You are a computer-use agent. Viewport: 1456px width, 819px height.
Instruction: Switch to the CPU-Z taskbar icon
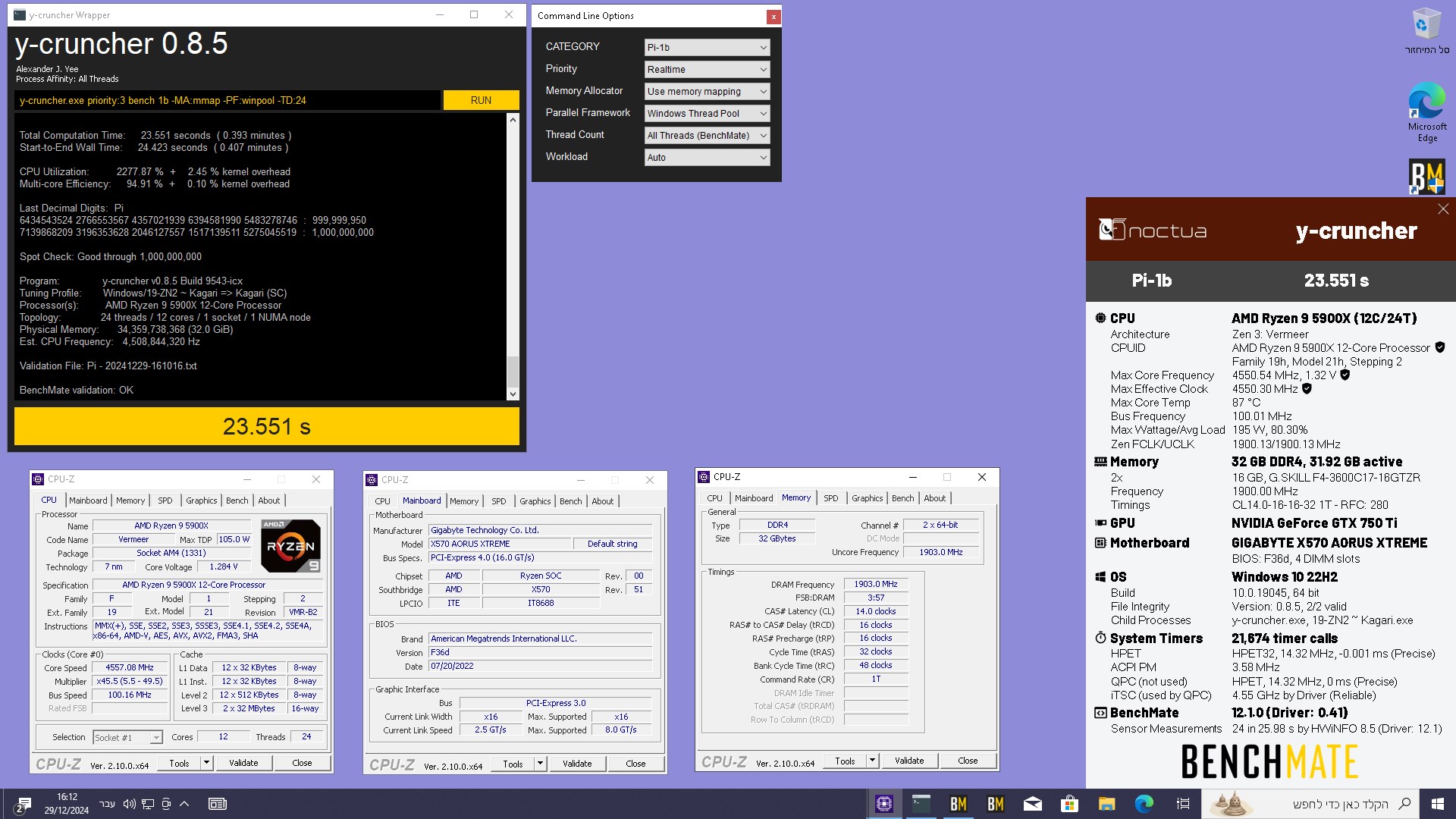[884, 804]
